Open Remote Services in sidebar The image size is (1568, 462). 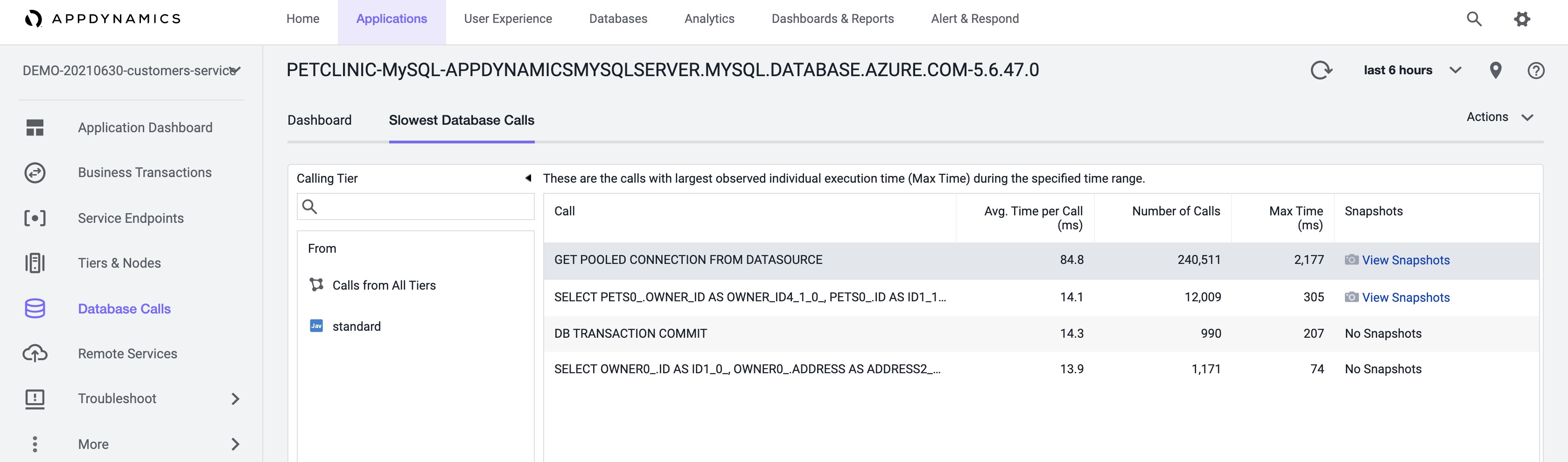pyautogui.click(x=127, y=354)
